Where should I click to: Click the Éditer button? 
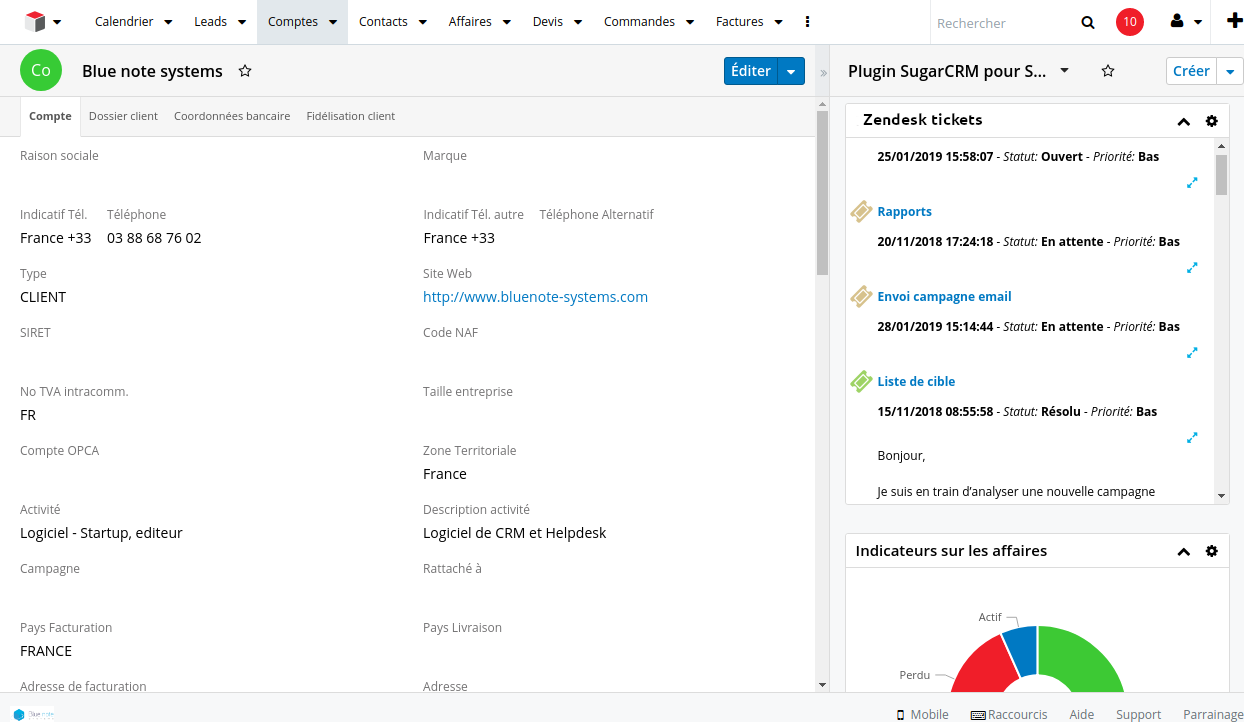tap(750, 71)
